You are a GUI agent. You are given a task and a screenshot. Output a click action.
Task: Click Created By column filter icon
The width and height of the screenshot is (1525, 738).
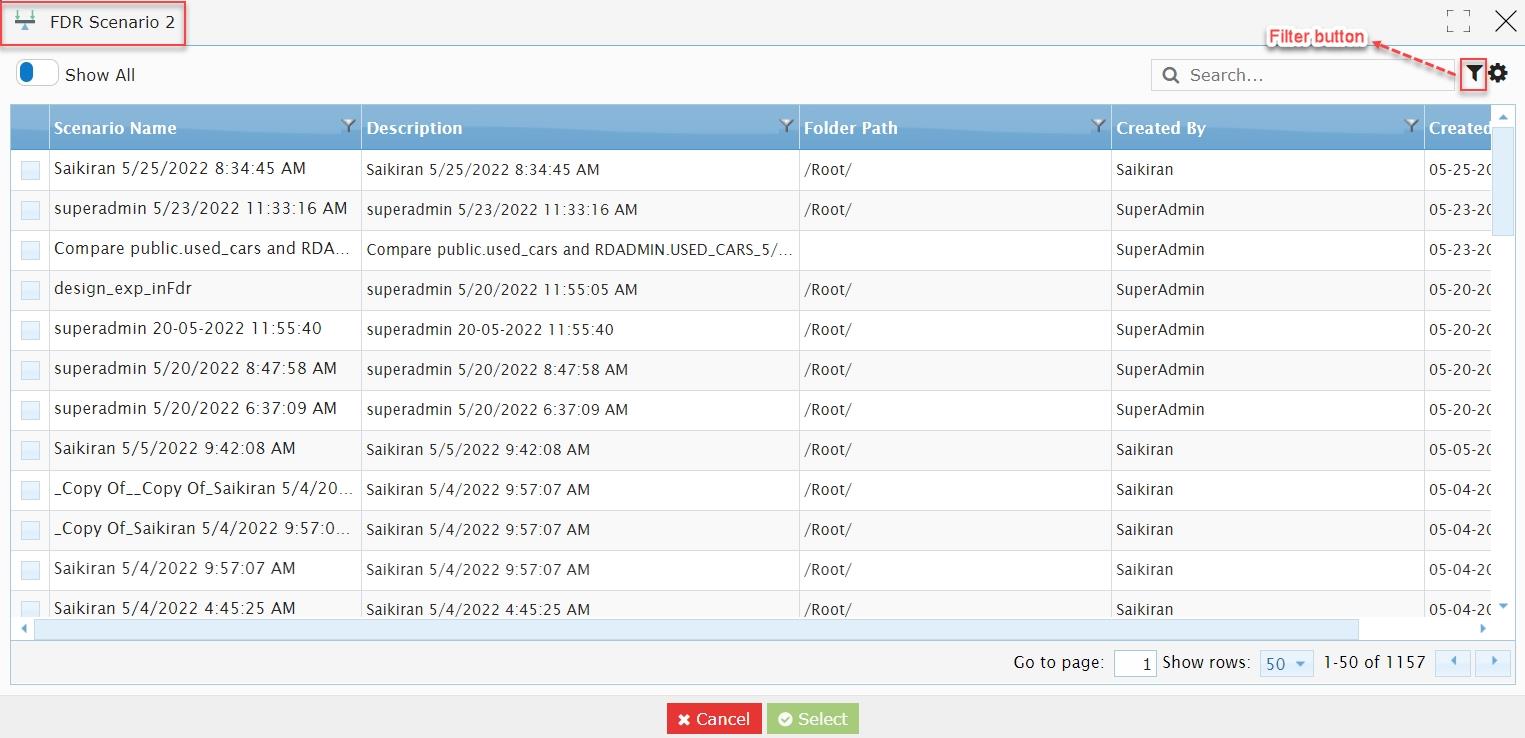[1411, 125]
